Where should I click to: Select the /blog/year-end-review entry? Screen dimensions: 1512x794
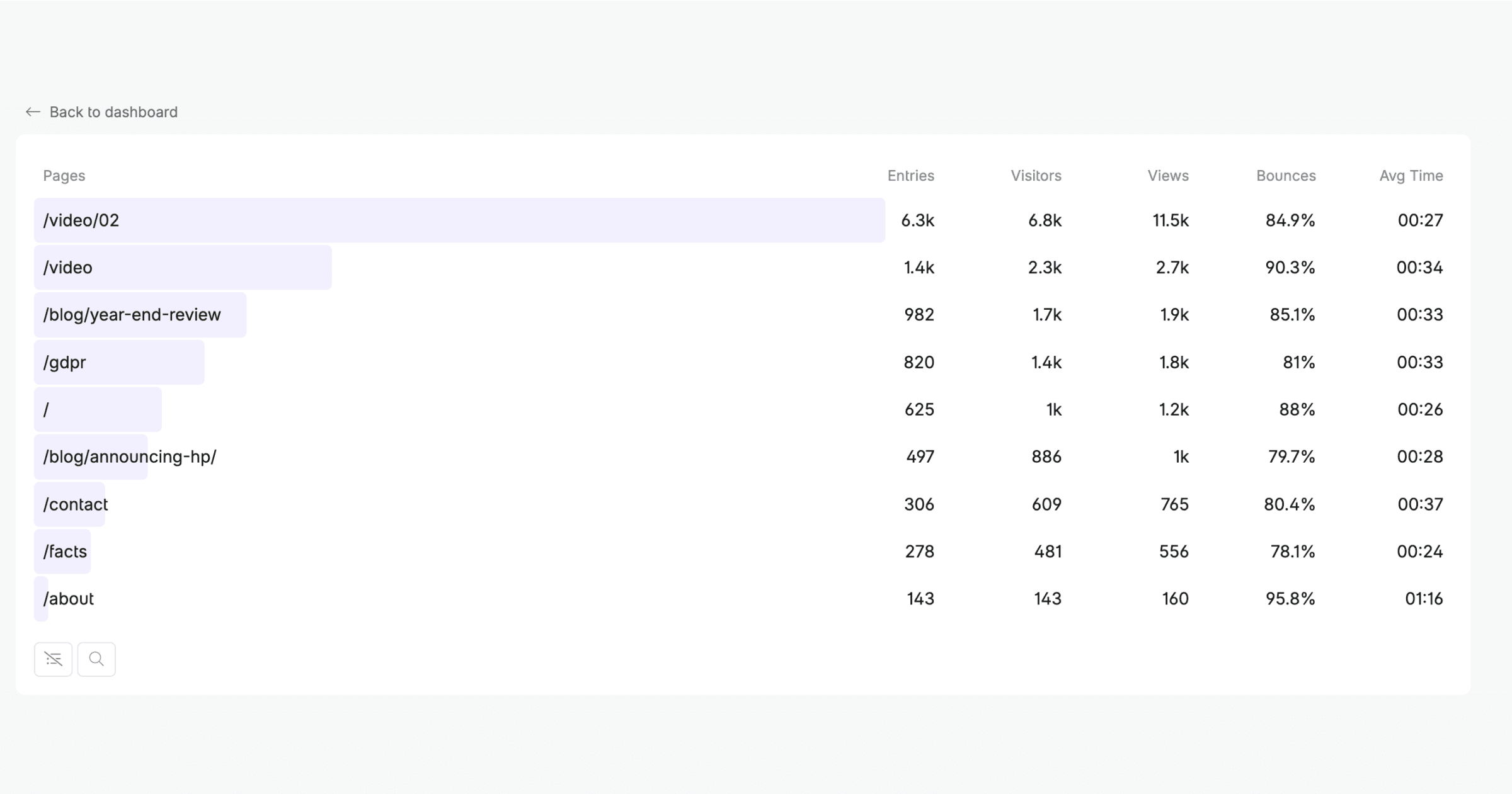[x=132, y=314]
